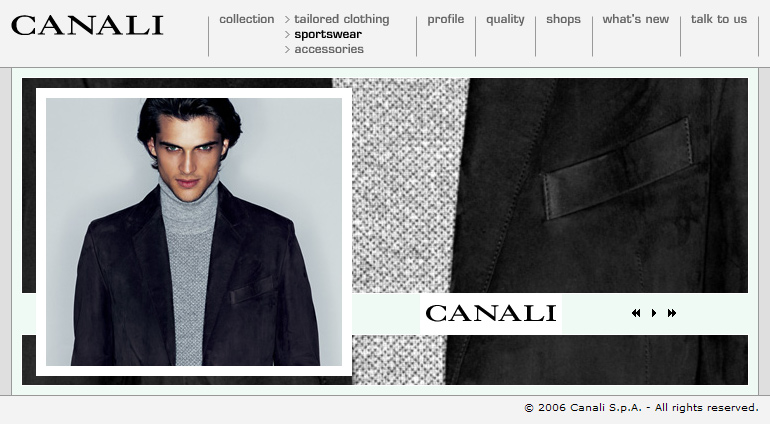Screen dimensions: 770x424
Task: Click the model photo in suede jacket
Action: point(194,232)
